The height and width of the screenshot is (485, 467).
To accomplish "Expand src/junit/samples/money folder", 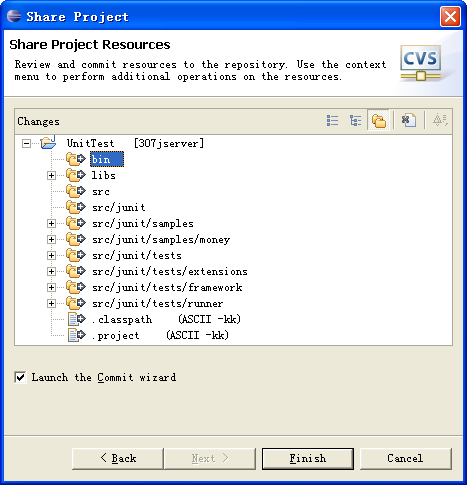I will [51, 239].
